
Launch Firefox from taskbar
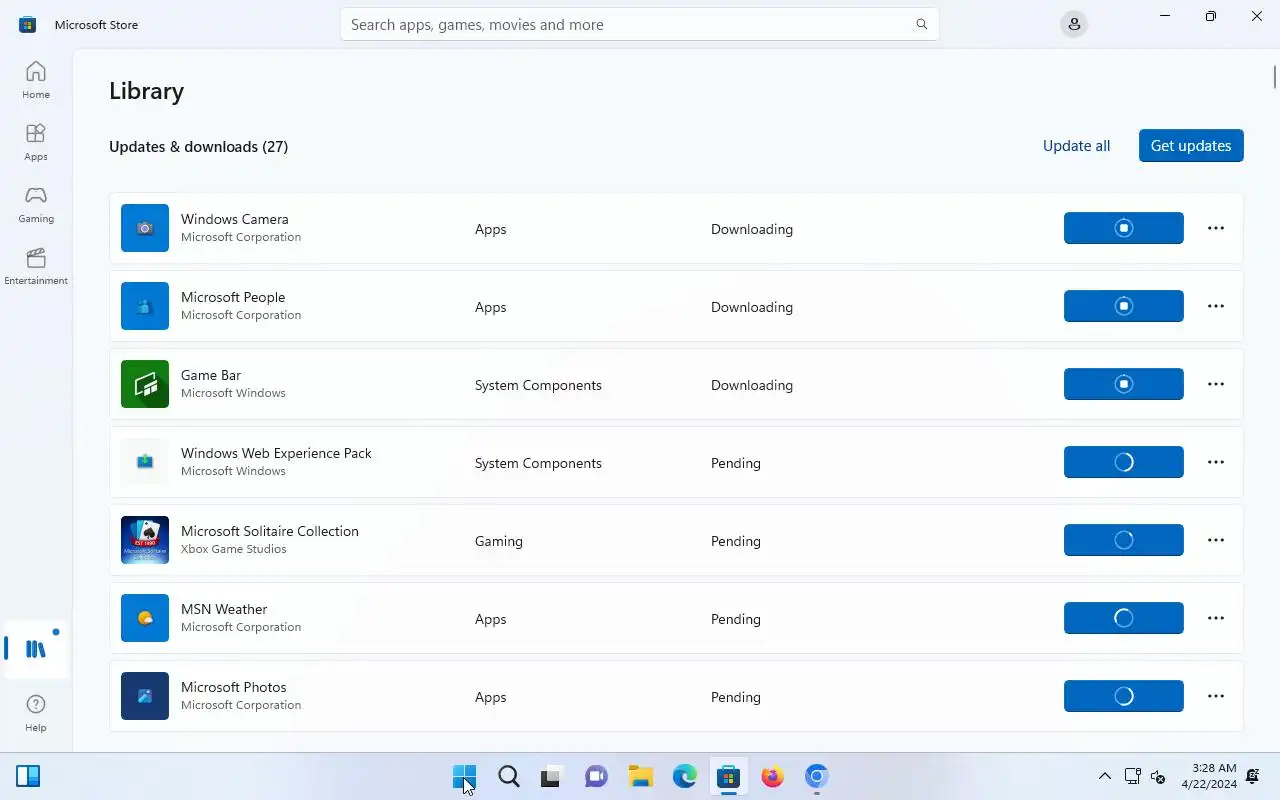pyautogui.click(x=772, y=776)
